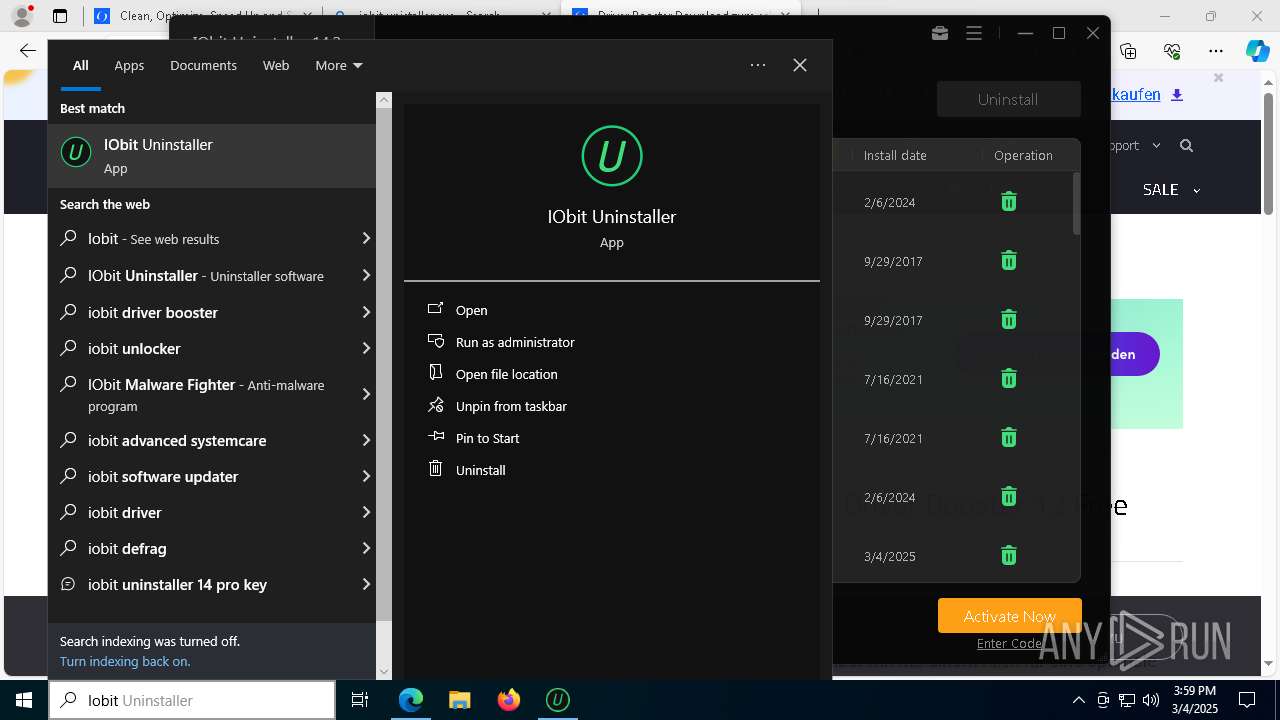Click the Open file location icon
This screenshot has height=720, width=1280.
(435, 373)
